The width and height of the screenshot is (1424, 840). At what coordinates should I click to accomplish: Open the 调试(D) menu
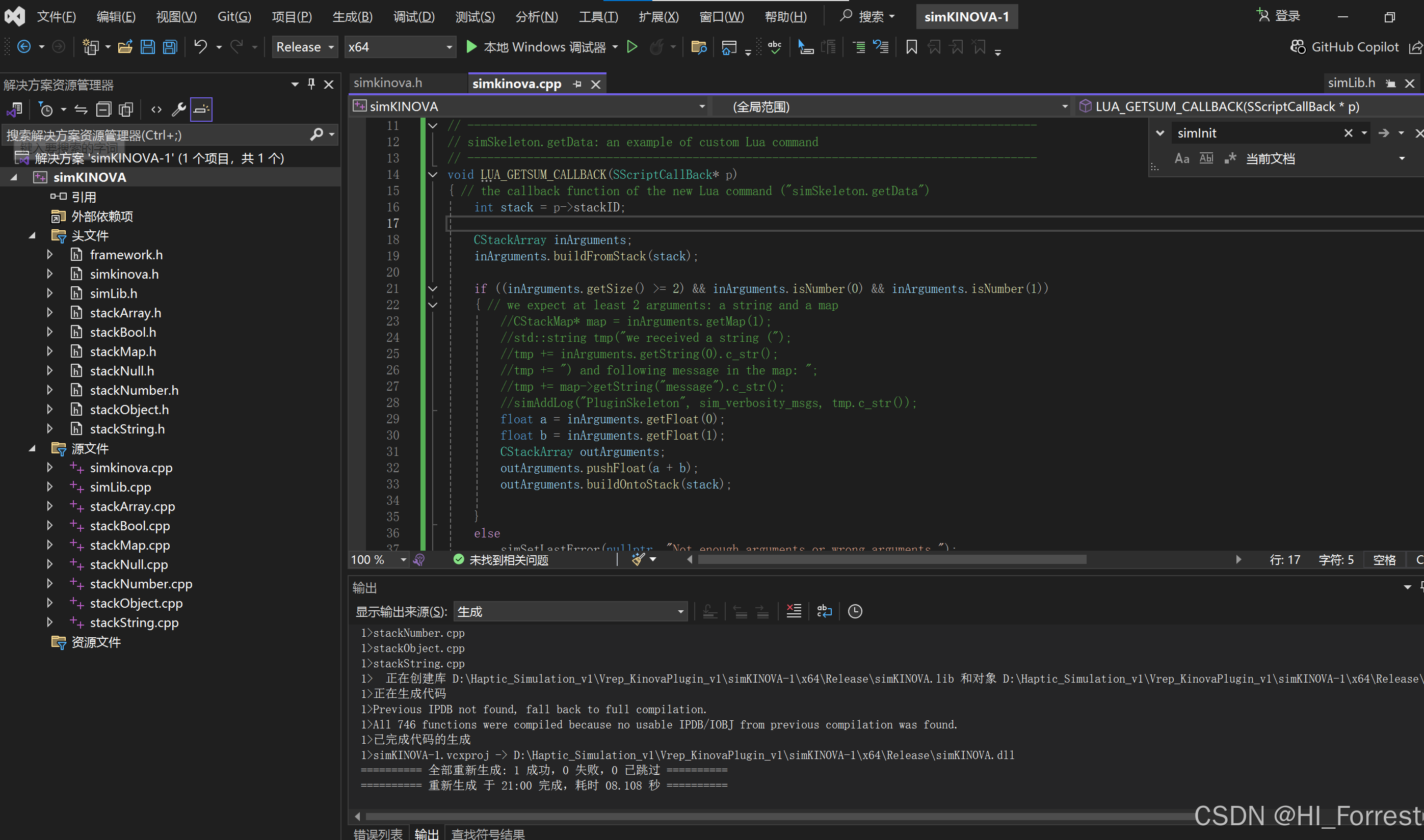click(x=414, y=16)
